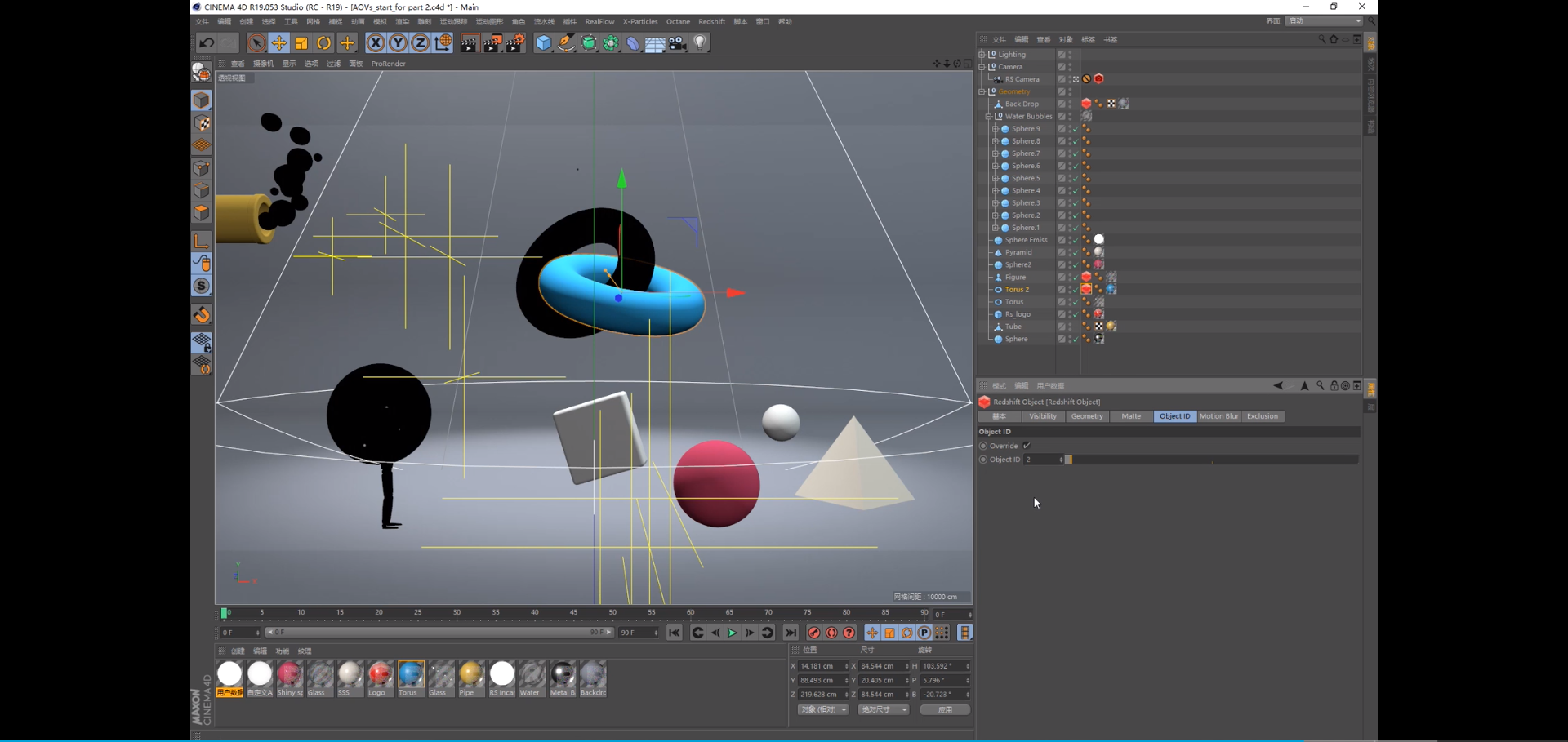Toggle the X axis lock

click(376, 43)
